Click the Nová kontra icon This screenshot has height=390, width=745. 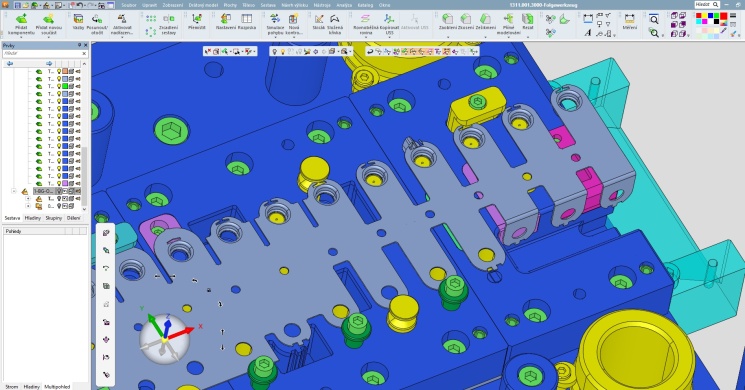coord(294,19)
